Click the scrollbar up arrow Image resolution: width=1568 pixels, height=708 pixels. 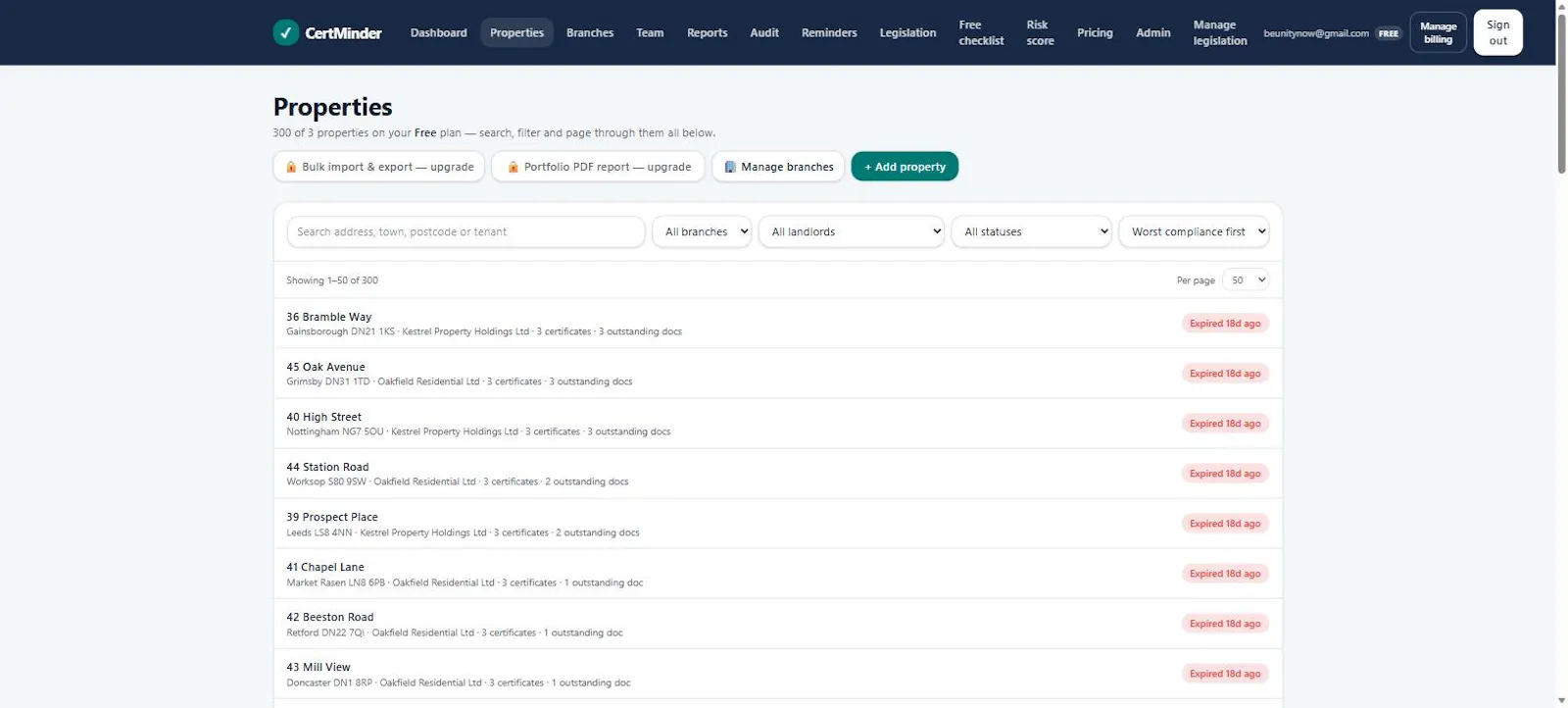[x=1561, y=6]
